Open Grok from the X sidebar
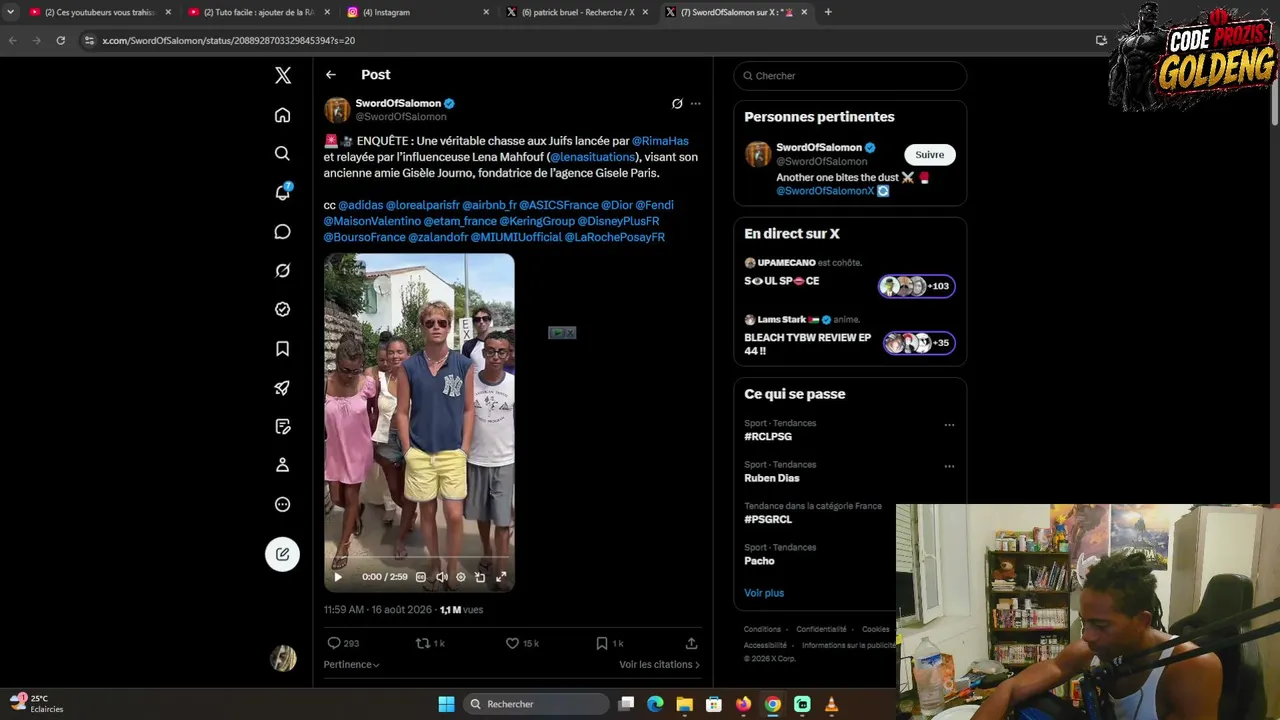Image resolution: width=1280 pixels, height=720 pixels. click(283, 270)
